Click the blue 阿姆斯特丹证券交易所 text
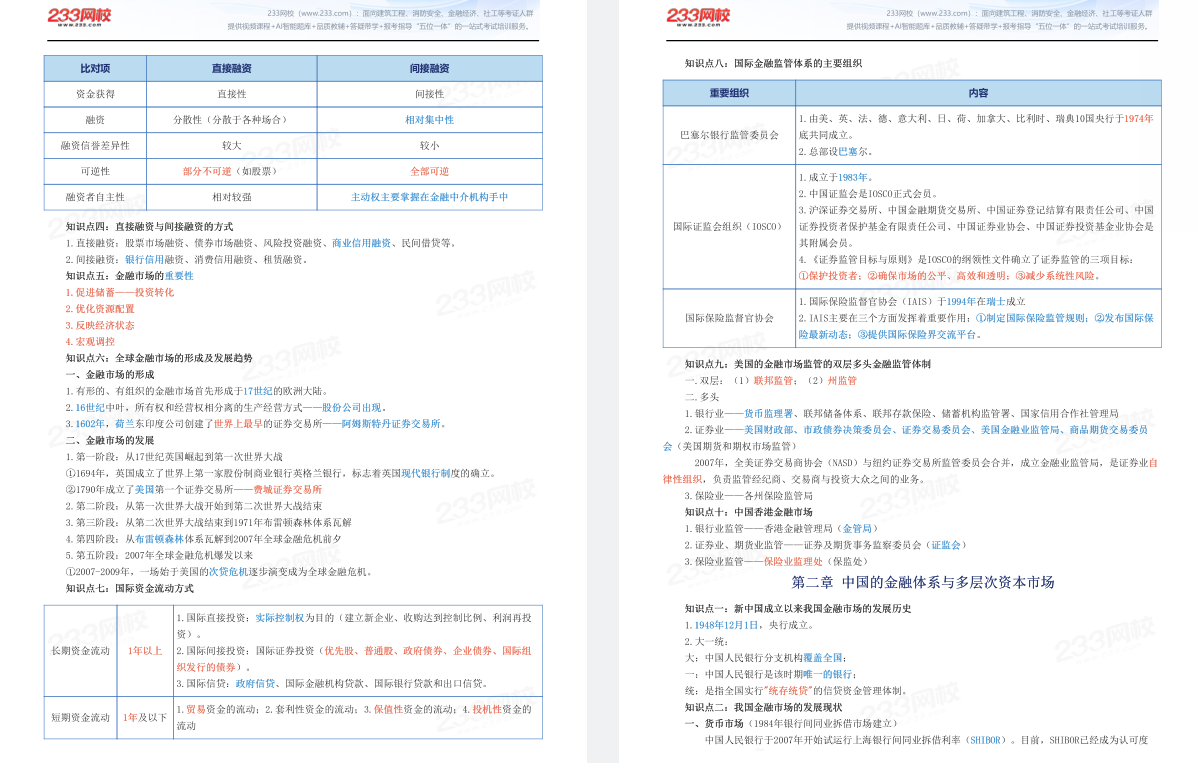Screen dimensions: 1198x763 (391, 423)
